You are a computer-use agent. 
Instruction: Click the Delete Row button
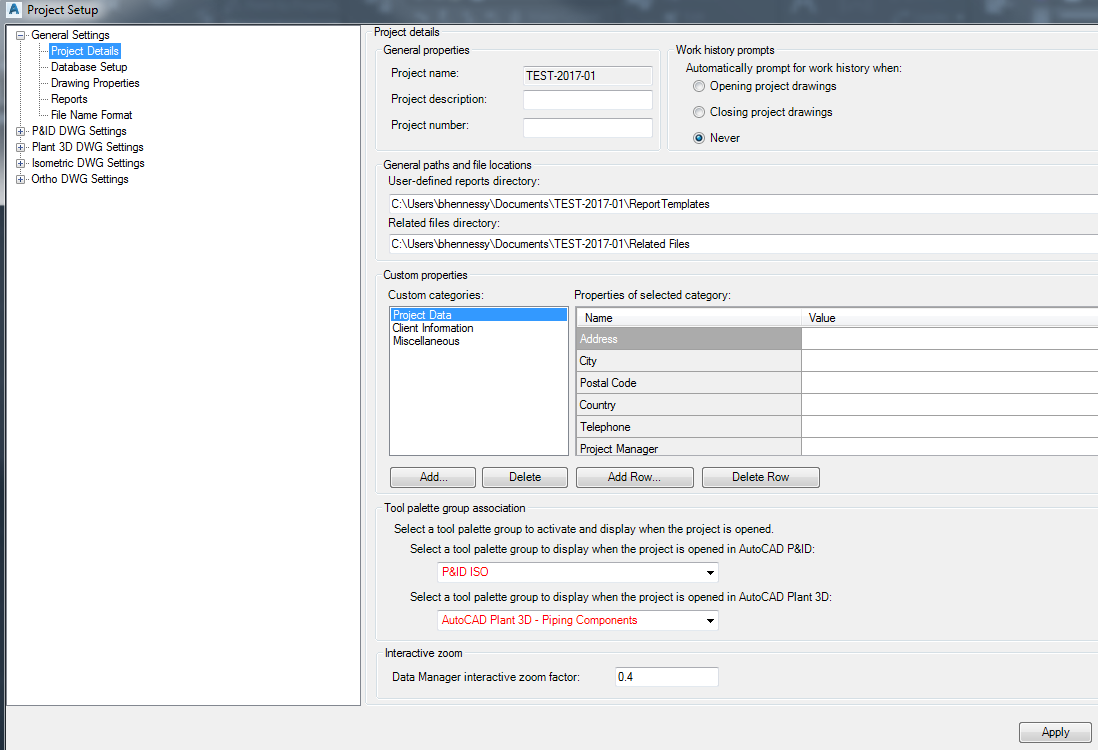point(760,477)
